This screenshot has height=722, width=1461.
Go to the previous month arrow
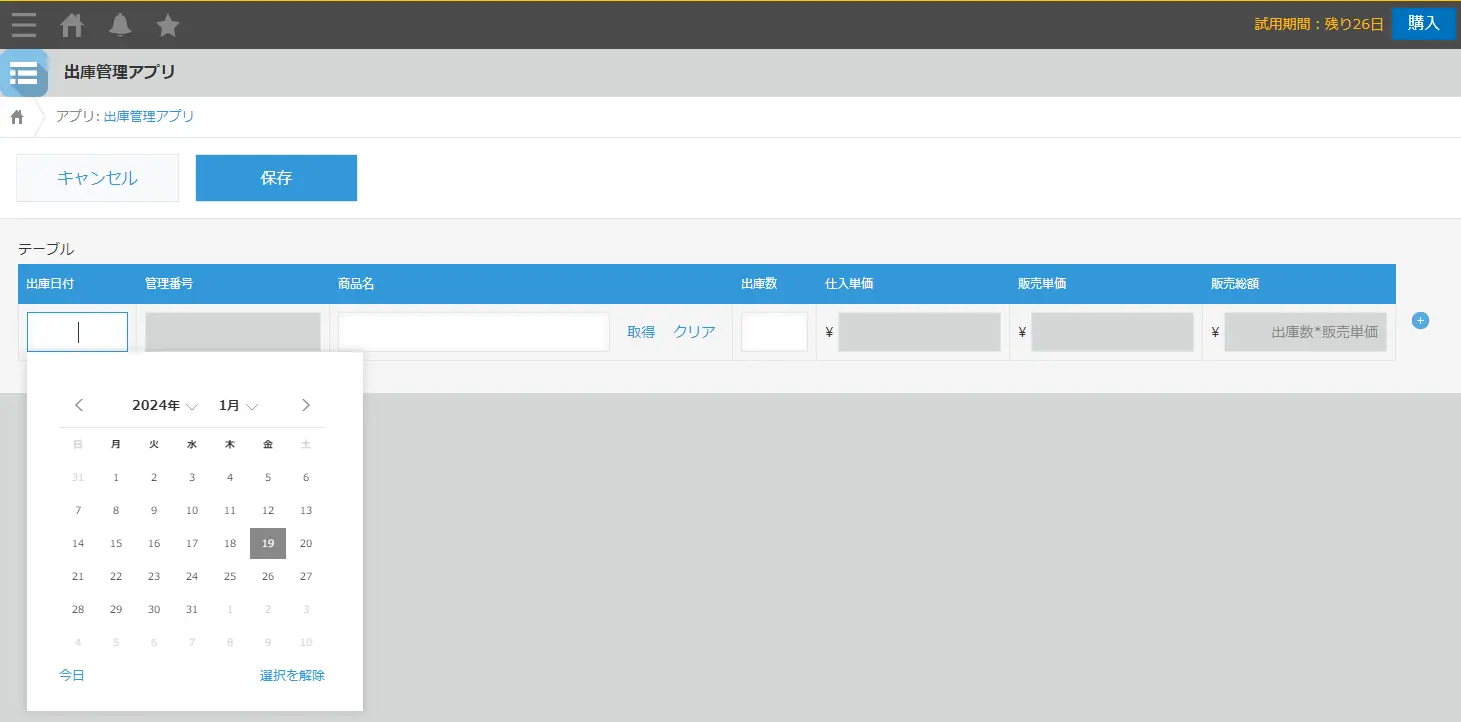click(x=79, y=405)
